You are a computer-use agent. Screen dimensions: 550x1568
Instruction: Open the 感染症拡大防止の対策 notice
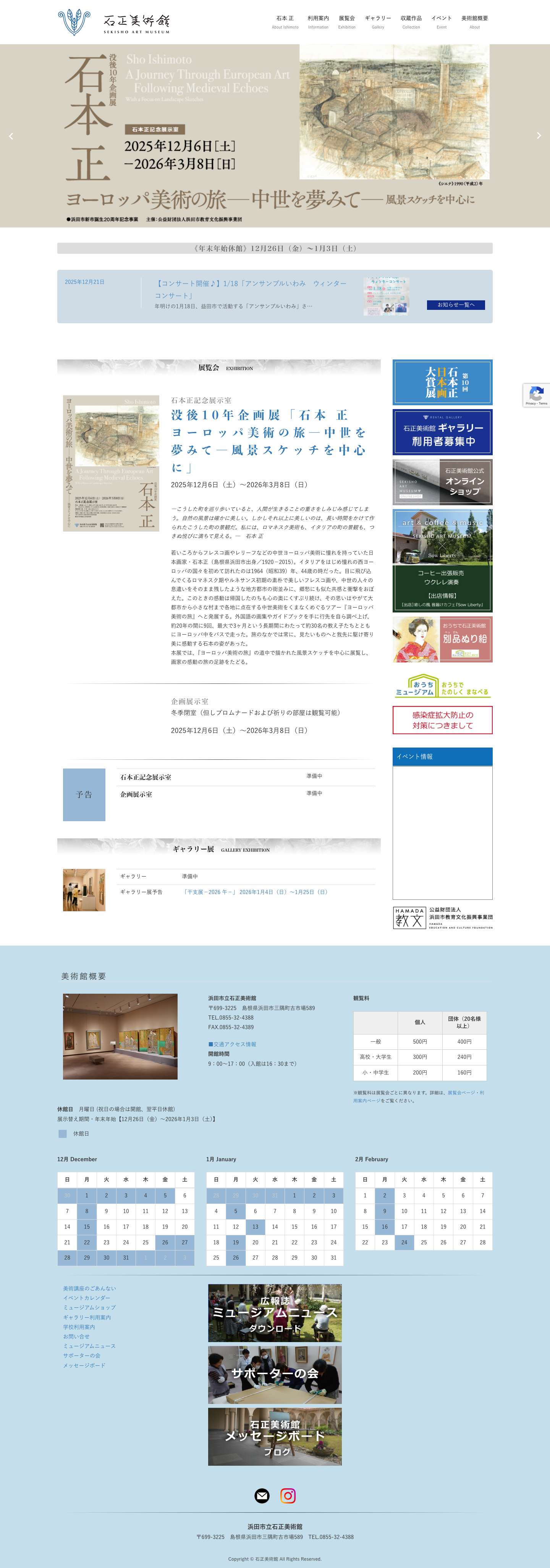click(443, 720)
